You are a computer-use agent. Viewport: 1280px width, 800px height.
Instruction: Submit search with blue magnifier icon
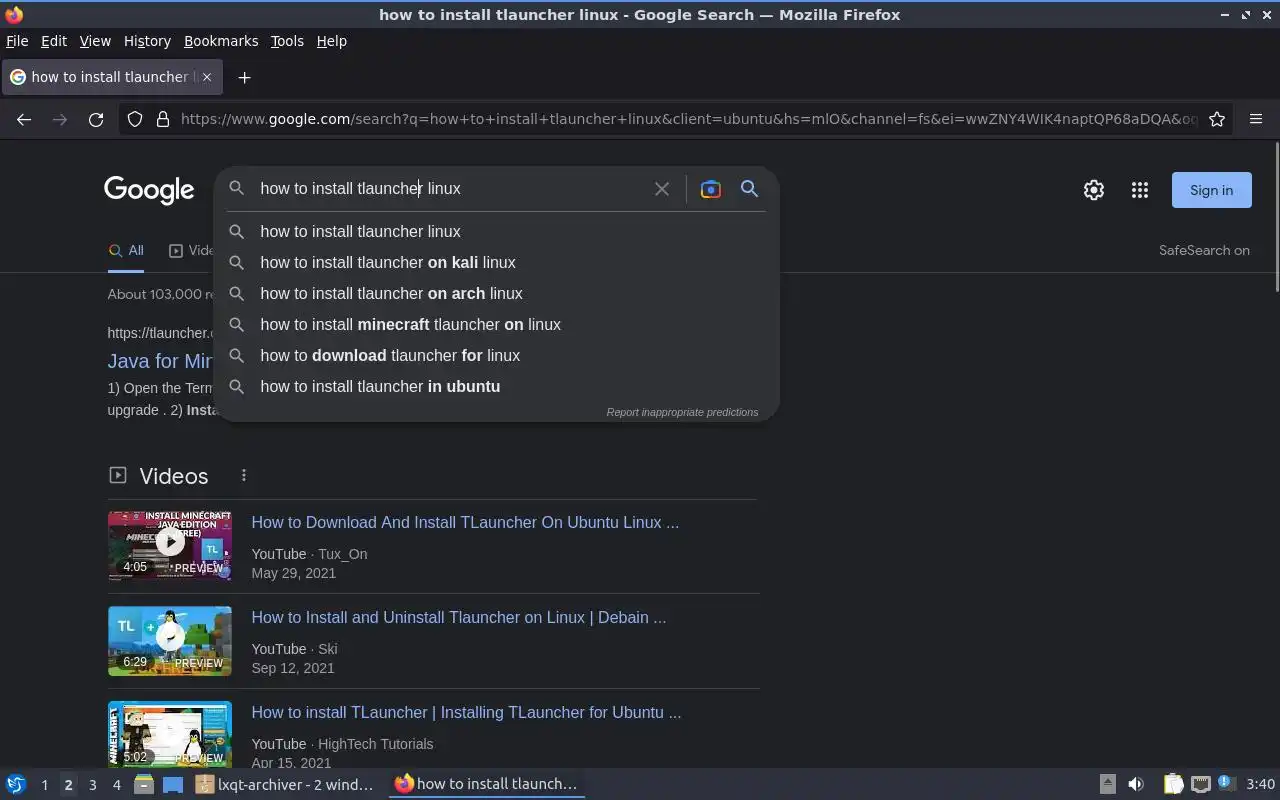click(749, 189)
